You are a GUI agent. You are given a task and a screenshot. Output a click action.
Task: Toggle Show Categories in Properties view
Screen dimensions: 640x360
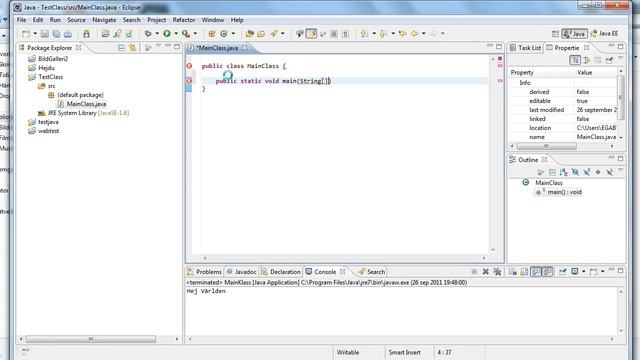(x=575, y=60)
